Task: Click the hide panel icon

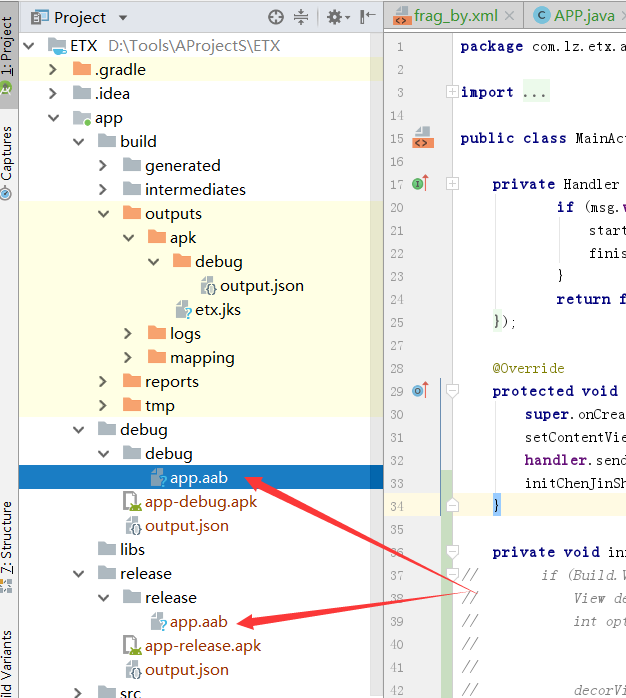Action: pos(367,17)
